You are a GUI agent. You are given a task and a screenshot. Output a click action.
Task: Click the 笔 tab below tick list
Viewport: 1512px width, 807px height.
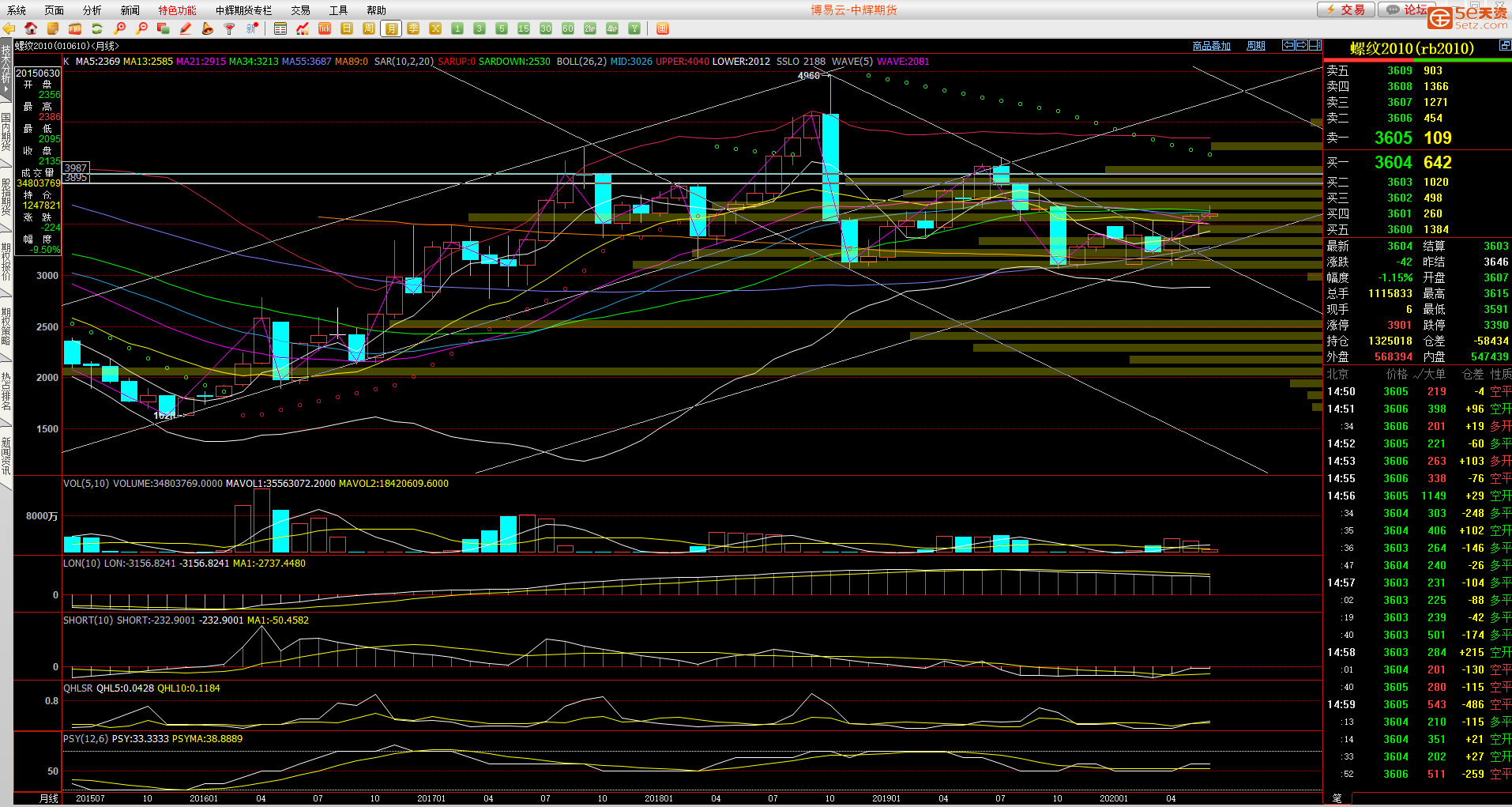[x=1337, y=798]
